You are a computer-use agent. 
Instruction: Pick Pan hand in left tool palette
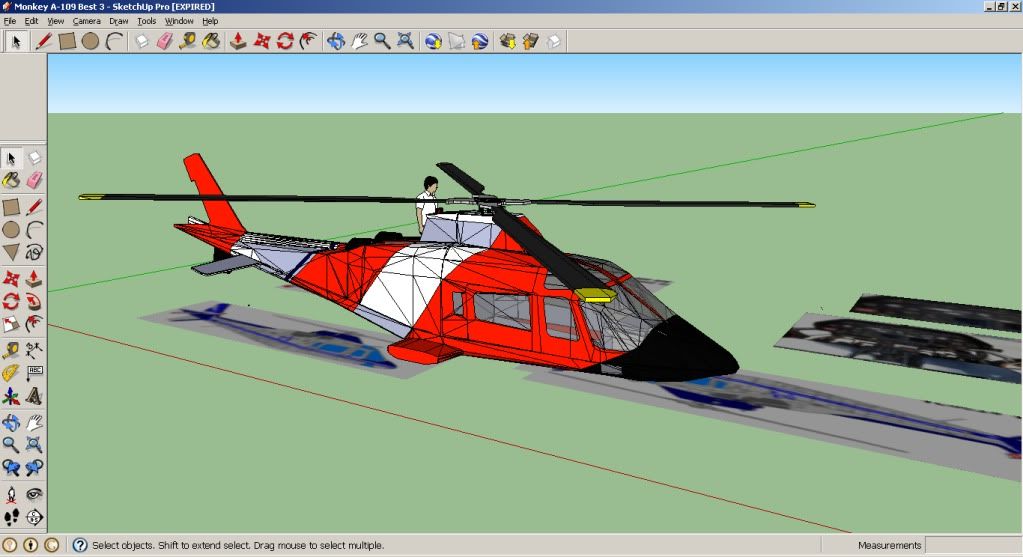[34, 423]
